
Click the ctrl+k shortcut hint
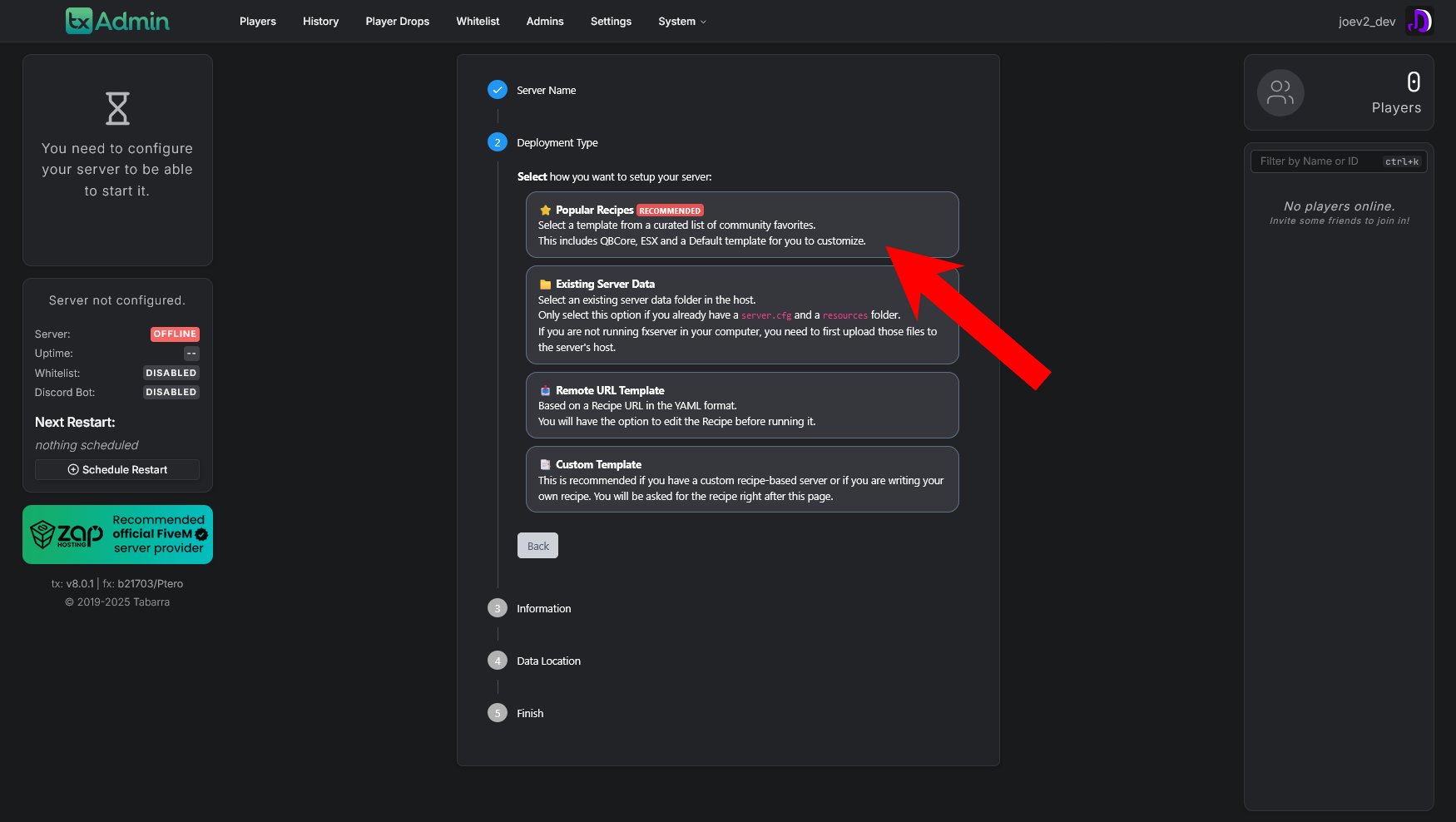1402,161
